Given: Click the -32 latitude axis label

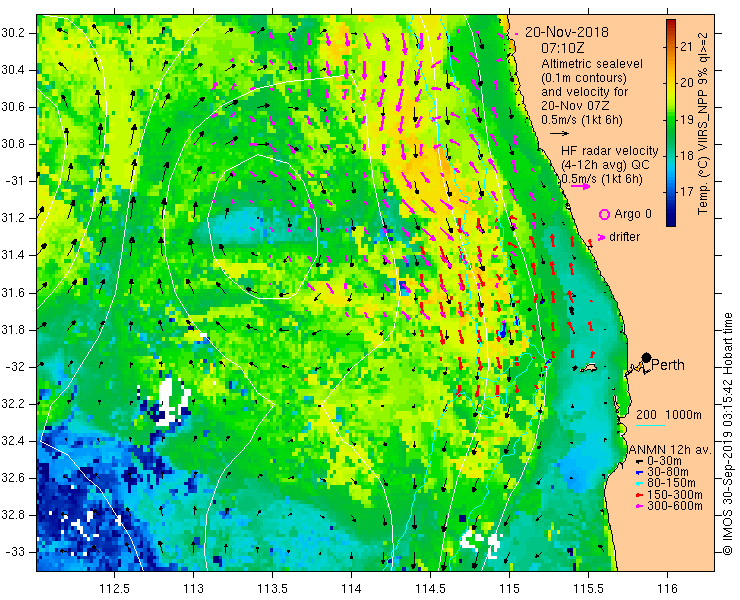Looking at the screenshot, I should (14, 367).
